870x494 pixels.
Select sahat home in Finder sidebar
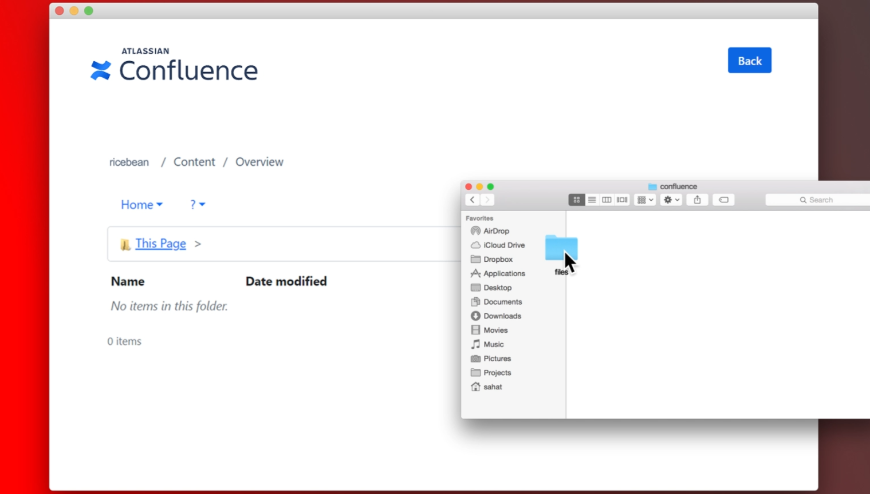pyautogui.click(x=486, y=386)
